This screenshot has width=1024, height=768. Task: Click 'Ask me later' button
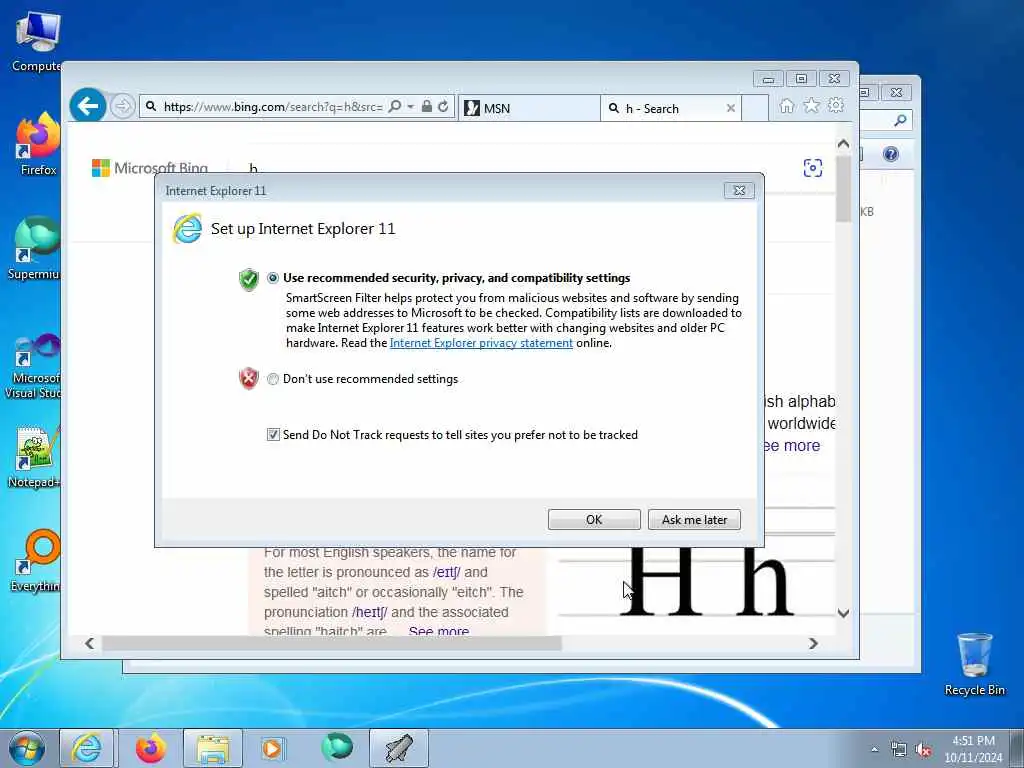pos(694,520)
